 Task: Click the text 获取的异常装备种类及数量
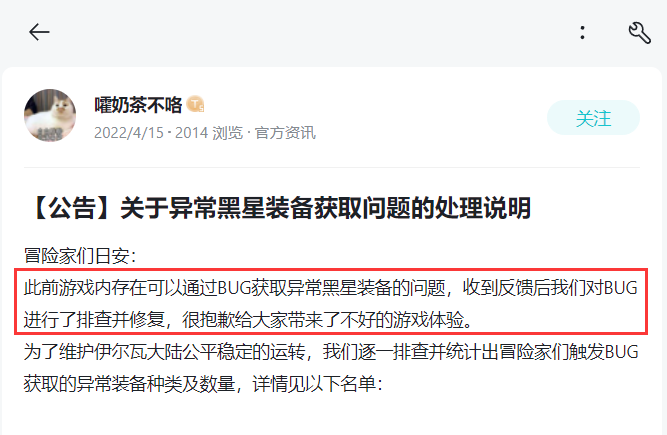click(x=129, y=384)
